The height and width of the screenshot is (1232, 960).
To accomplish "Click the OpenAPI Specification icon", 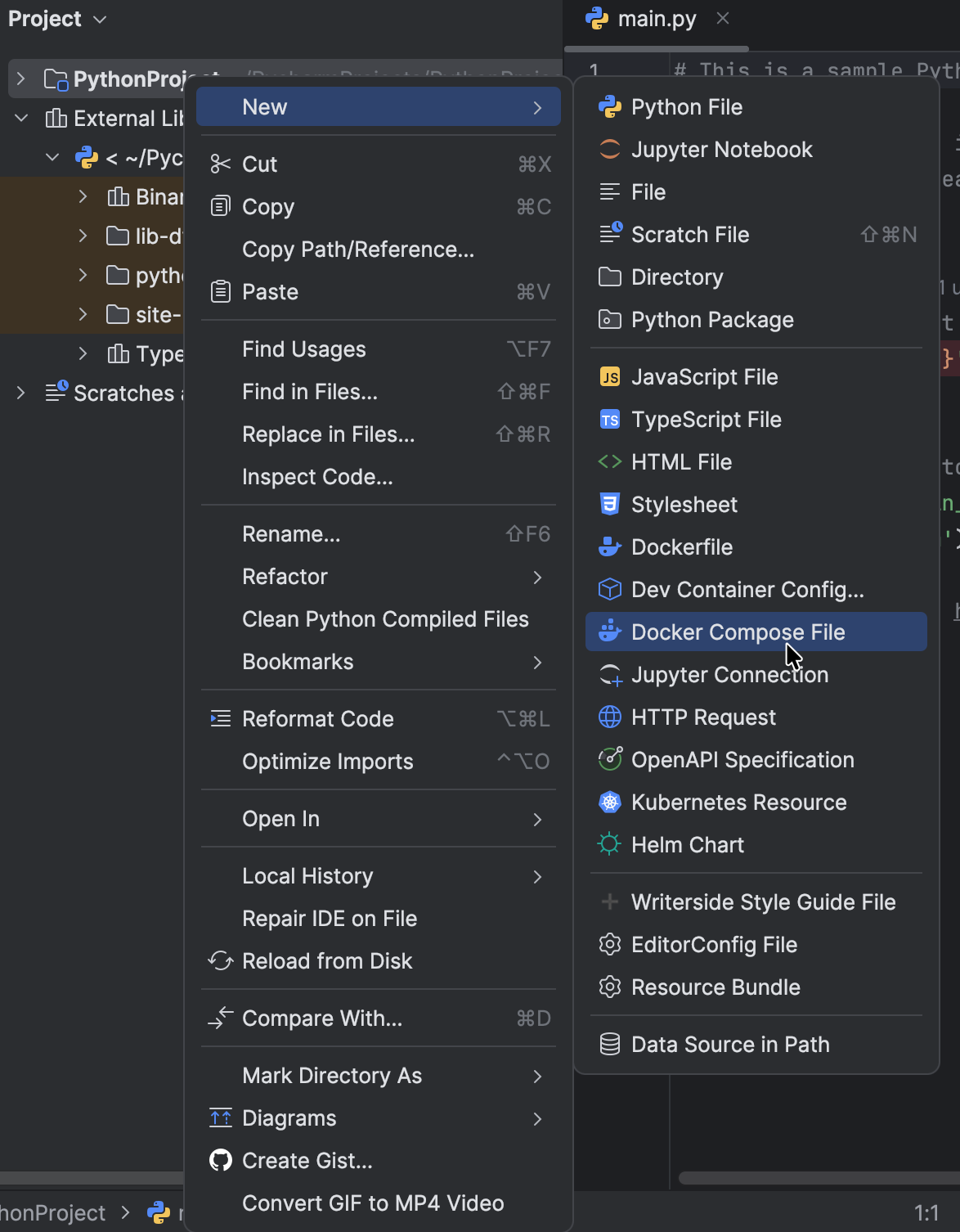I will (610, 760).
